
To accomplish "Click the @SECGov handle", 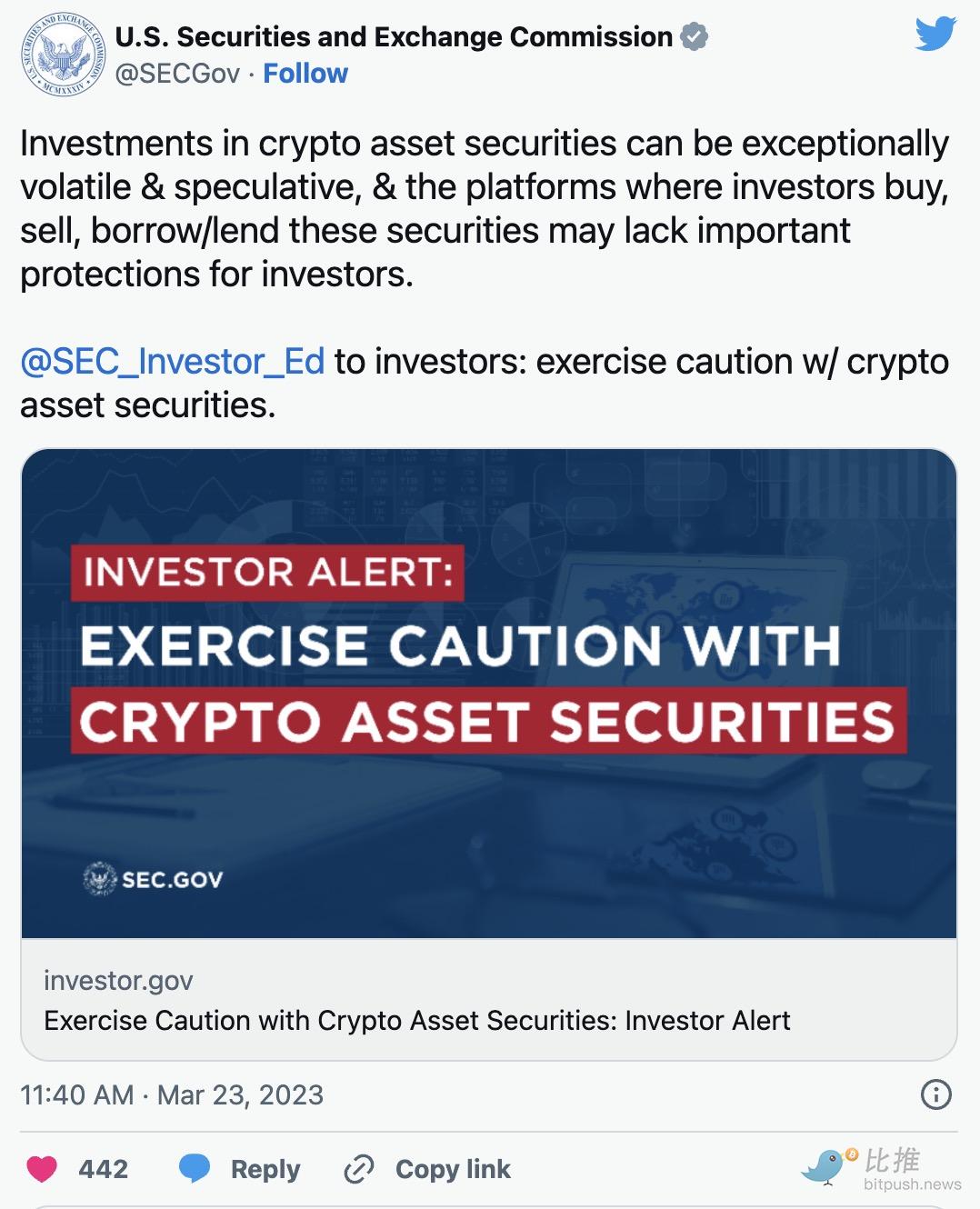I will click(x=177, y=74).
